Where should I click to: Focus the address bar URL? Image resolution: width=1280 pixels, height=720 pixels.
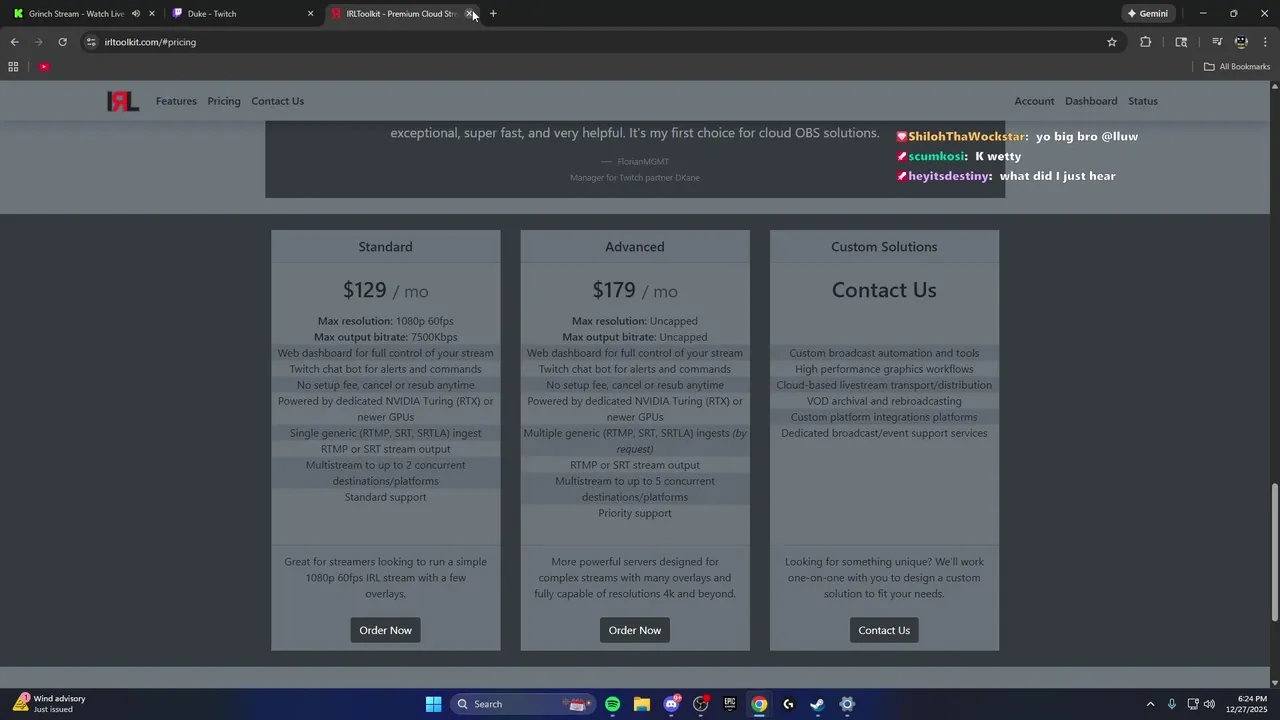pyautogui.click(x=150, y=42)
